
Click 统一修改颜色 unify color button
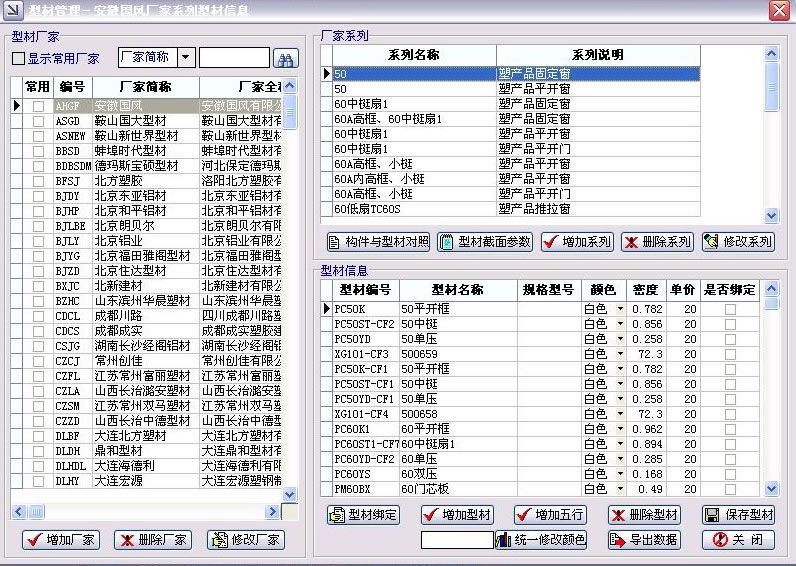(x=541, y=540)
